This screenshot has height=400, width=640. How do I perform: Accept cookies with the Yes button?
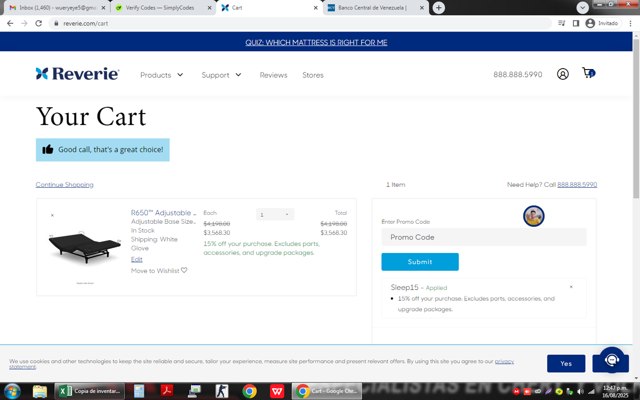coord(566,363)
